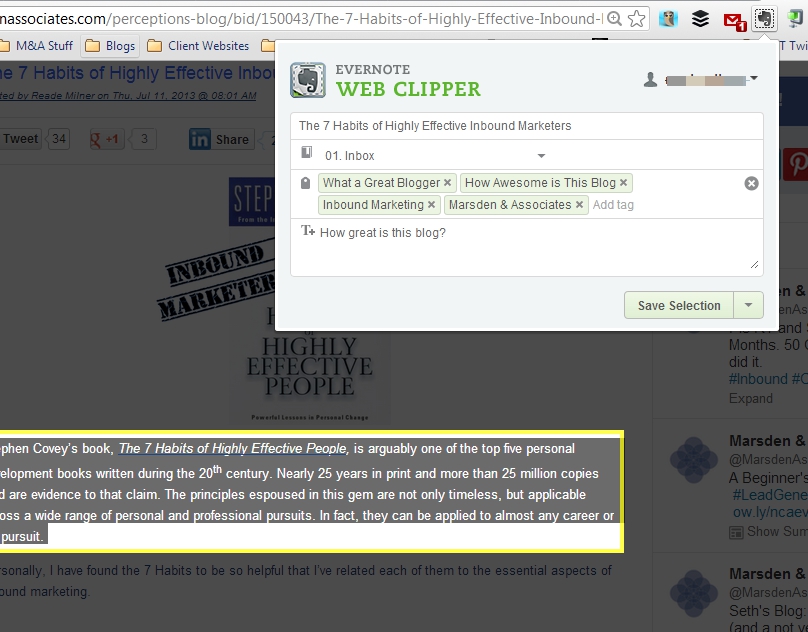808x632 pixels.
Task: Open 'The 7 Habits of Highly Effective People' link
Action: 233,448
